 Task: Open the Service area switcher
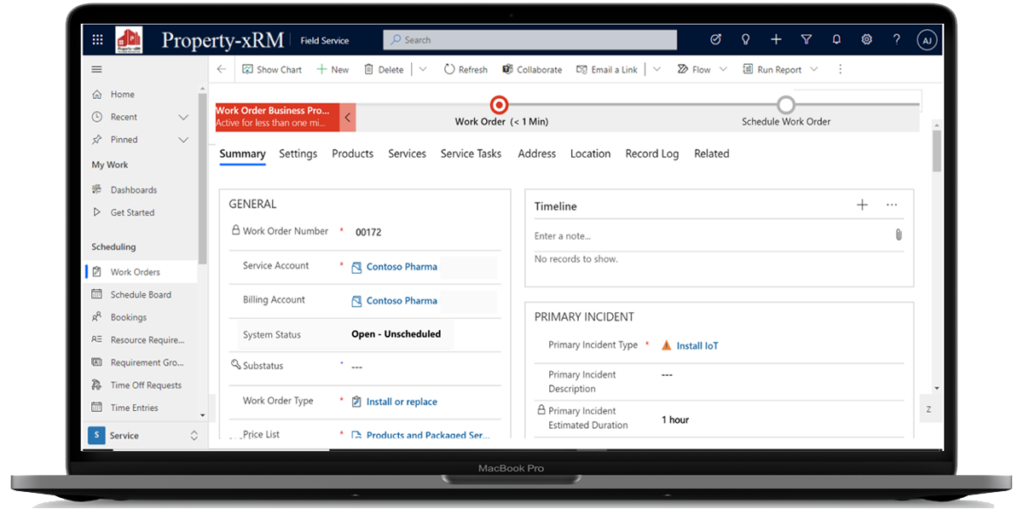(x=142, y=435)
